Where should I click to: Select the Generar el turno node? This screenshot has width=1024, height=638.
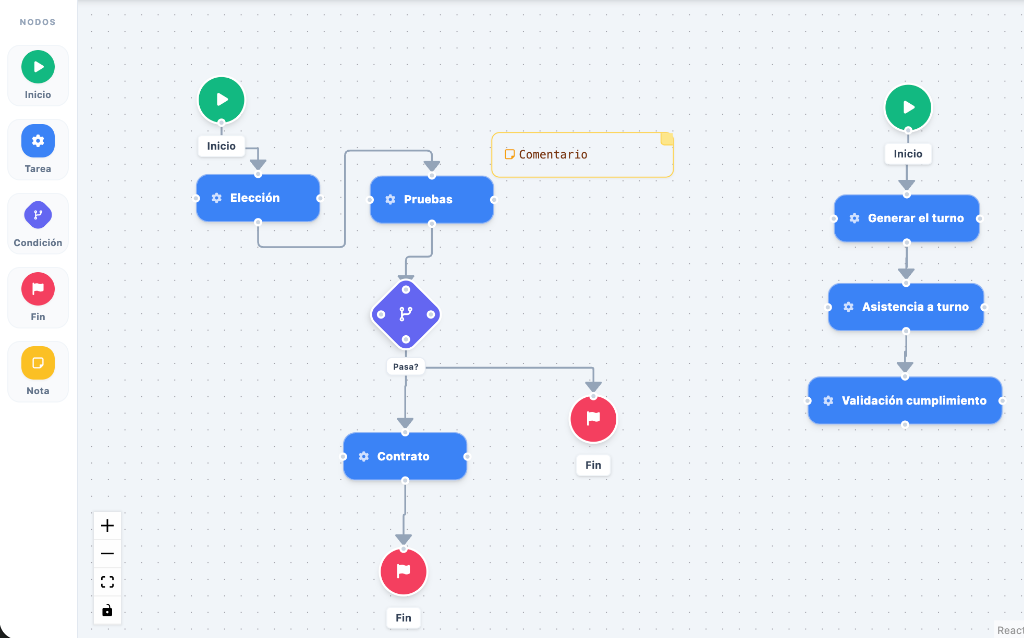coord(906,218)
